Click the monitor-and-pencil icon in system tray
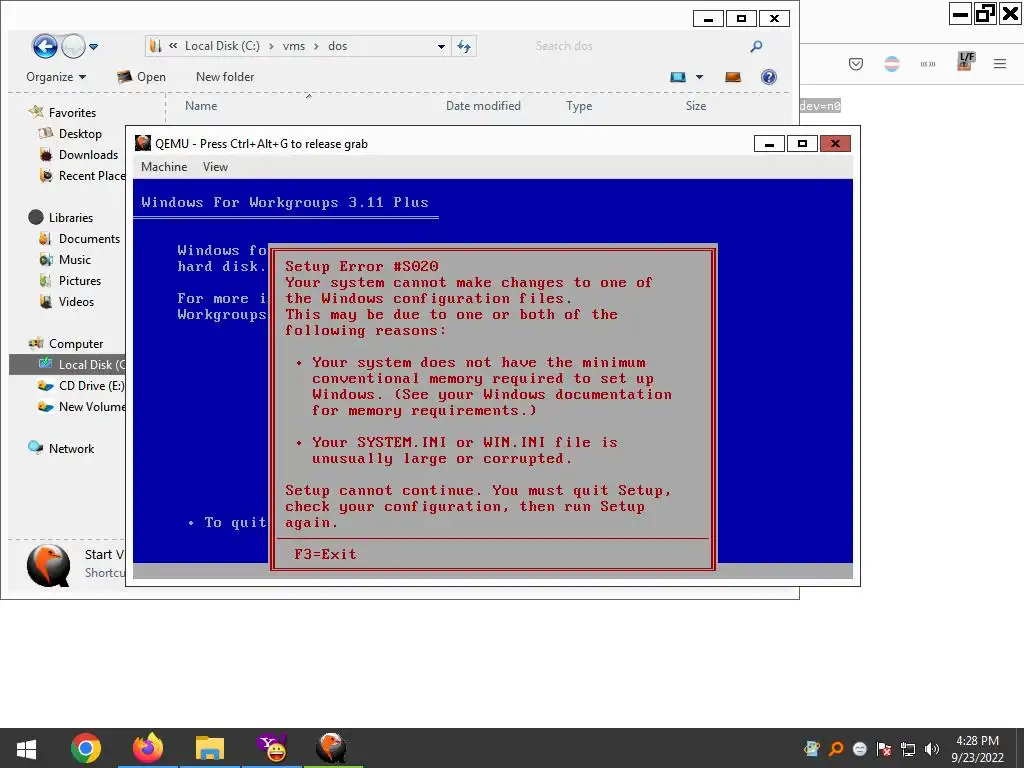 click(x=812, y=749)
